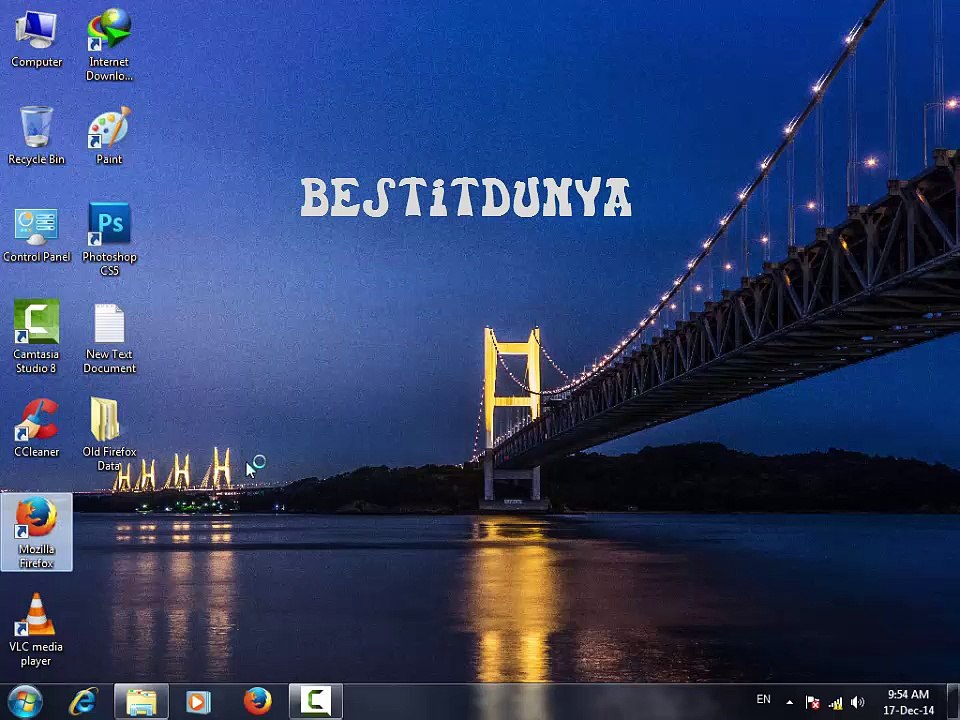Select the Photoshop CS5 shortcut
Screen dimensions: 960x720
tap(109, 239)
